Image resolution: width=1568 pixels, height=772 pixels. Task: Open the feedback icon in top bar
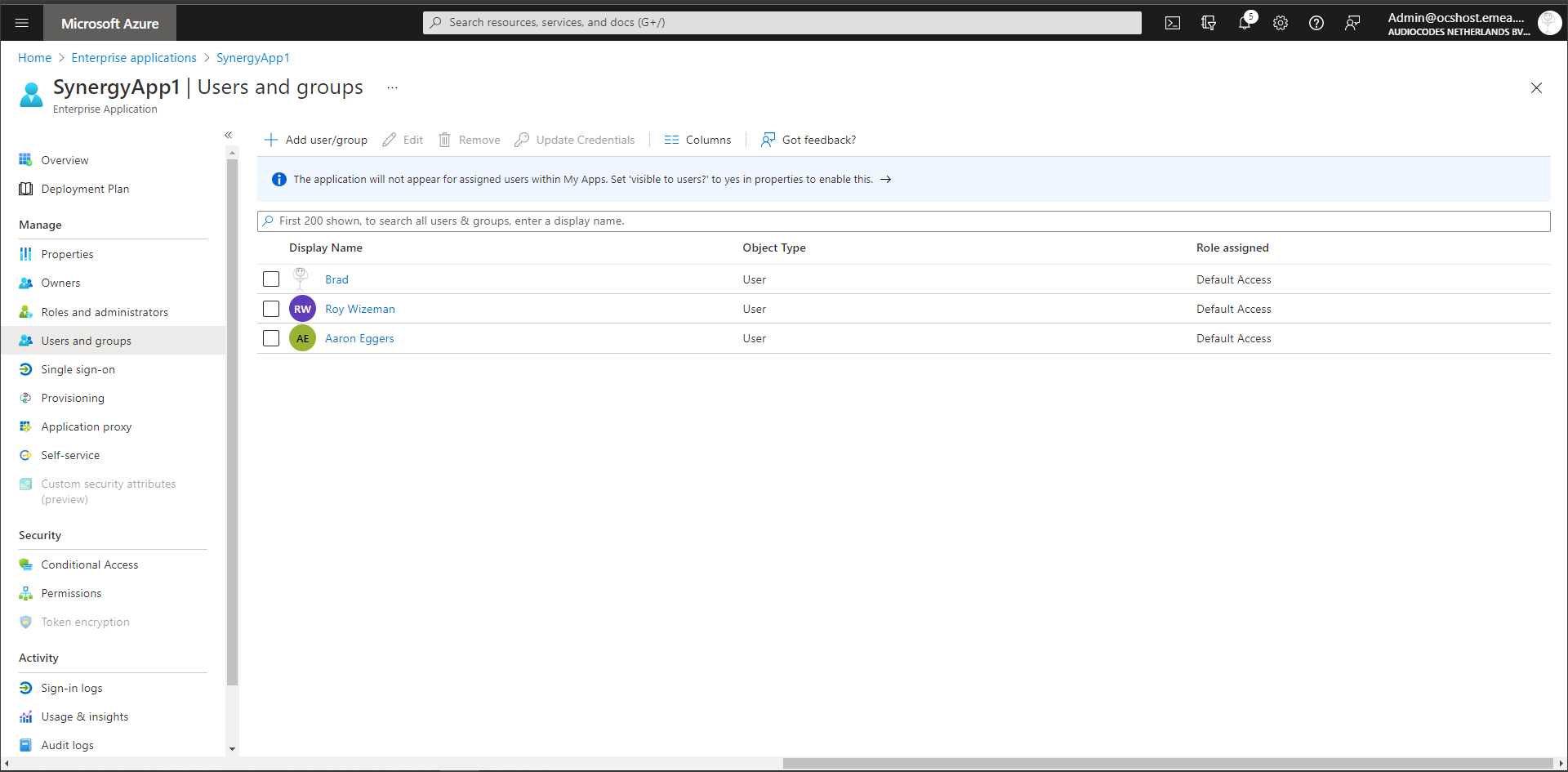[1352, 23]
